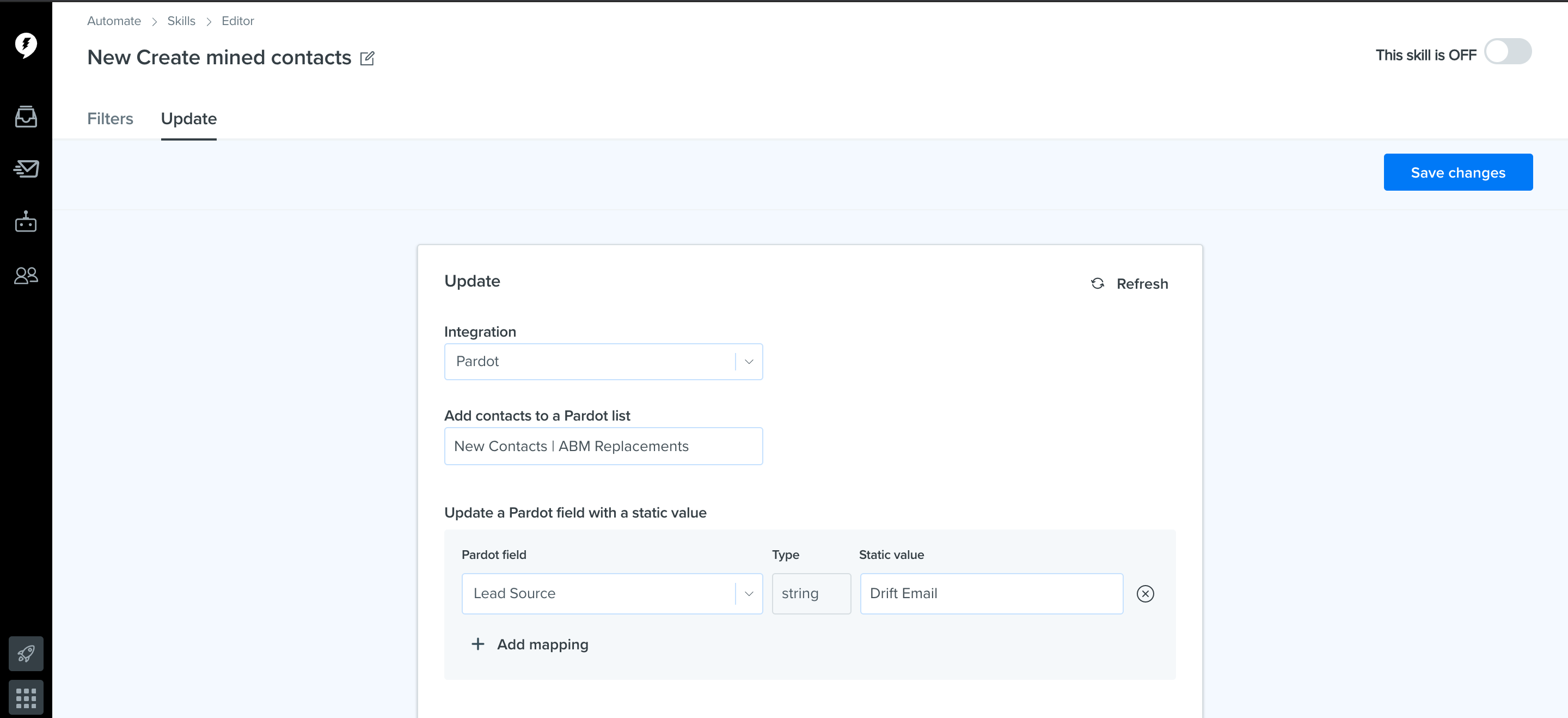Edit the skill name with pencil icon
Screen dimensions: 1568x718
367,58
